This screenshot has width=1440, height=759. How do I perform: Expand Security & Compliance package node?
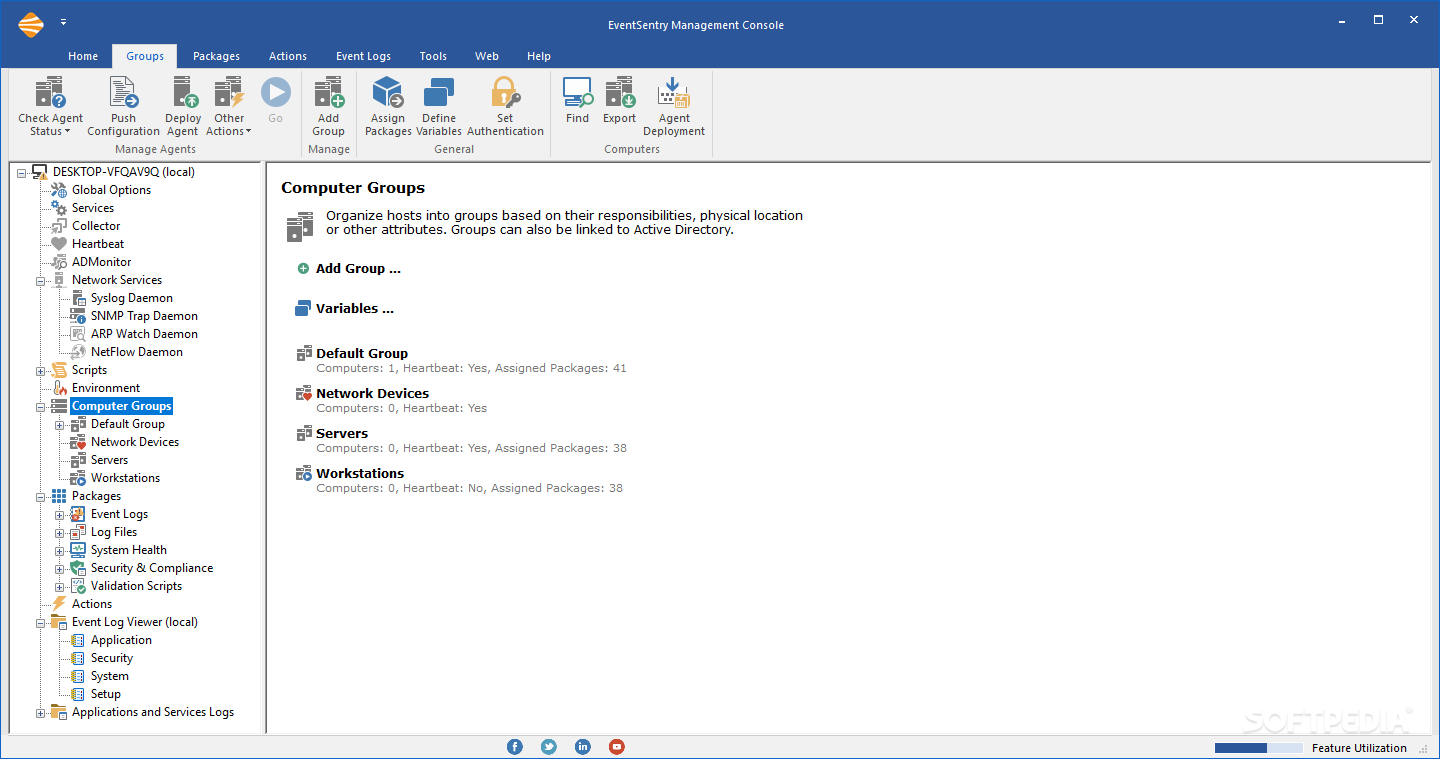pos(60,569)
